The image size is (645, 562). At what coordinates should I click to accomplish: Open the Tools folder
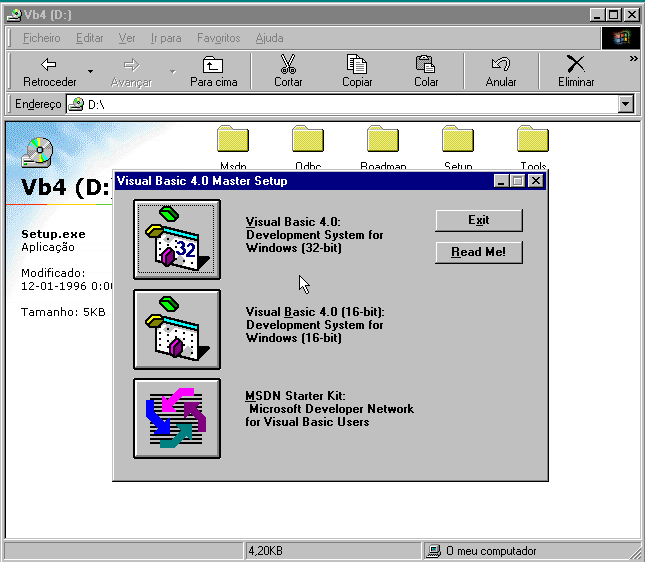[x=533, y=140]
